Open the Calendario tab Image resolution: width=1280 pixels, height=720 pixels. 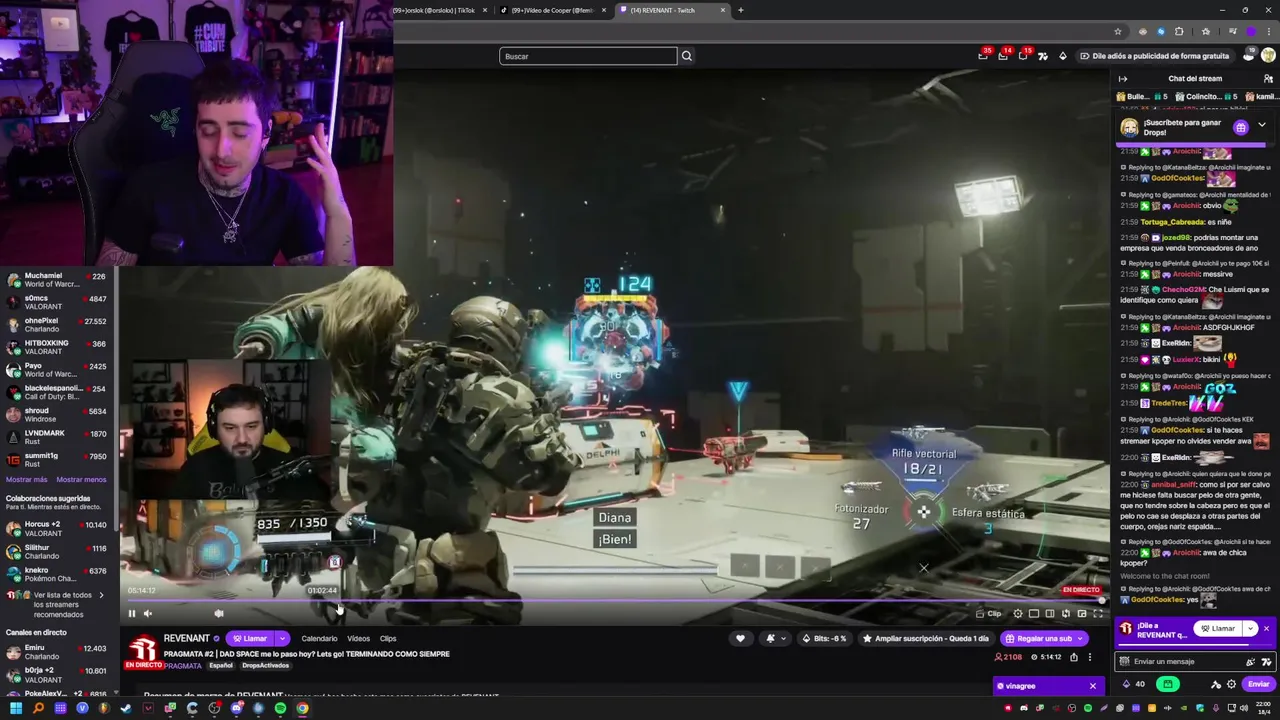[319, 638]
